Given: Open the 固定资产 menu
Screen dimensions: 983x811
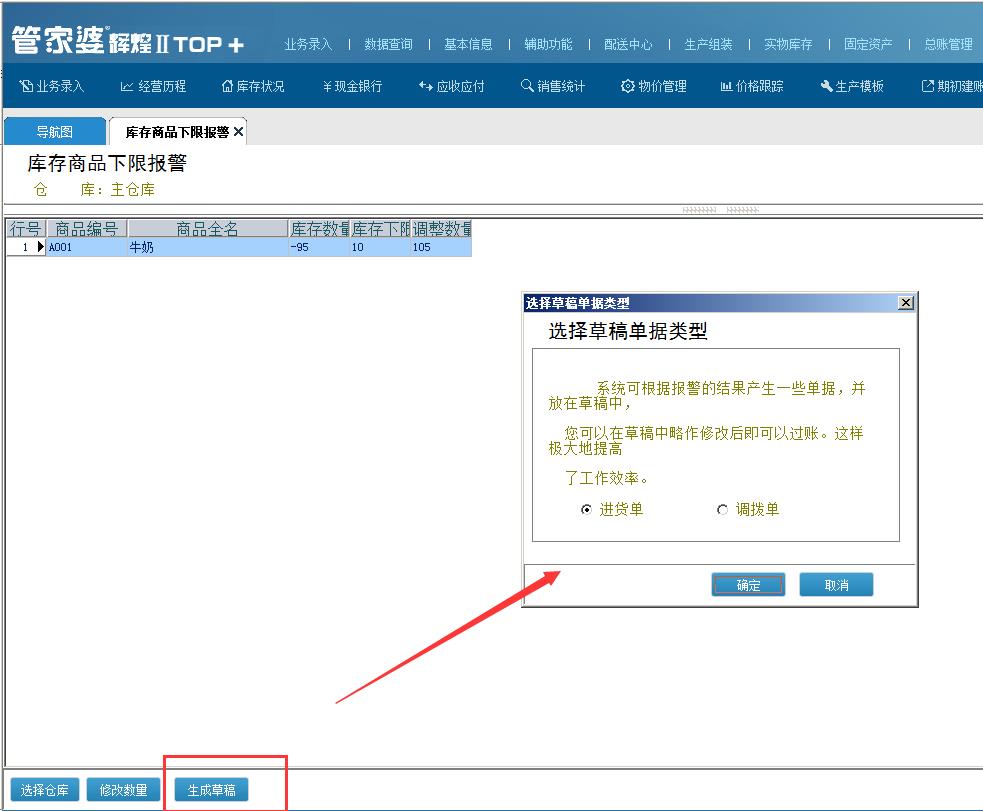Looking at the screenshot, I should point(868,44).
